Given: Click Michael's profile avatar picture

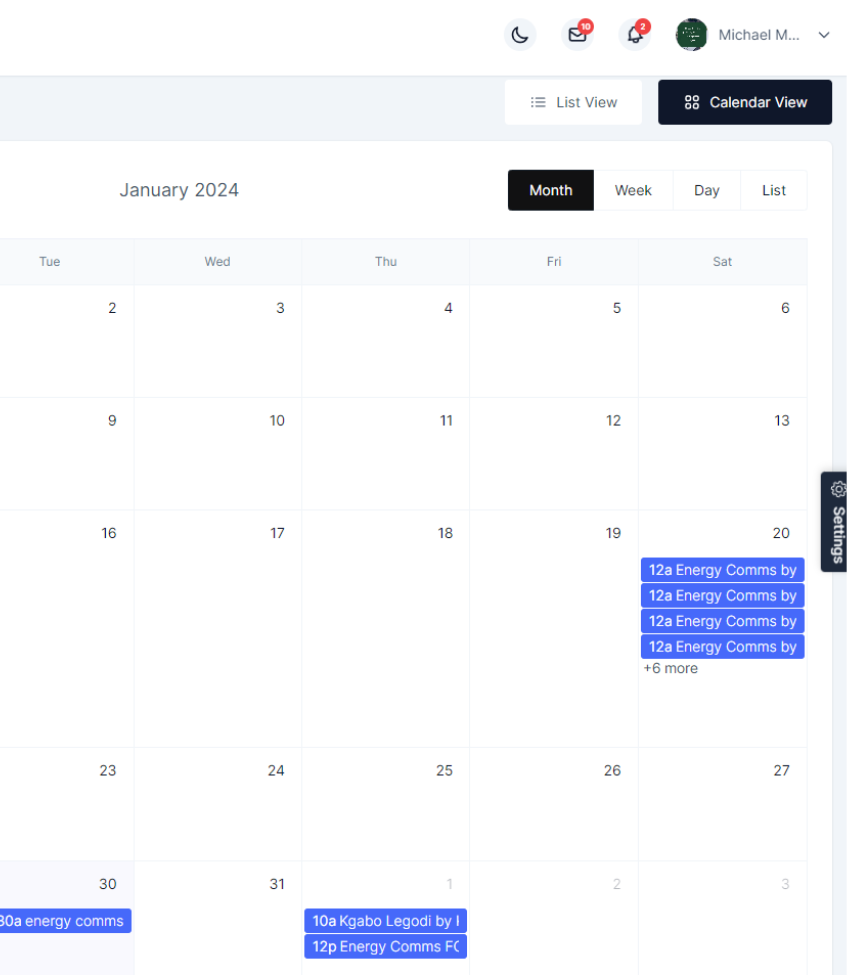Looking at the screenshot, I should tap(691, 35).
